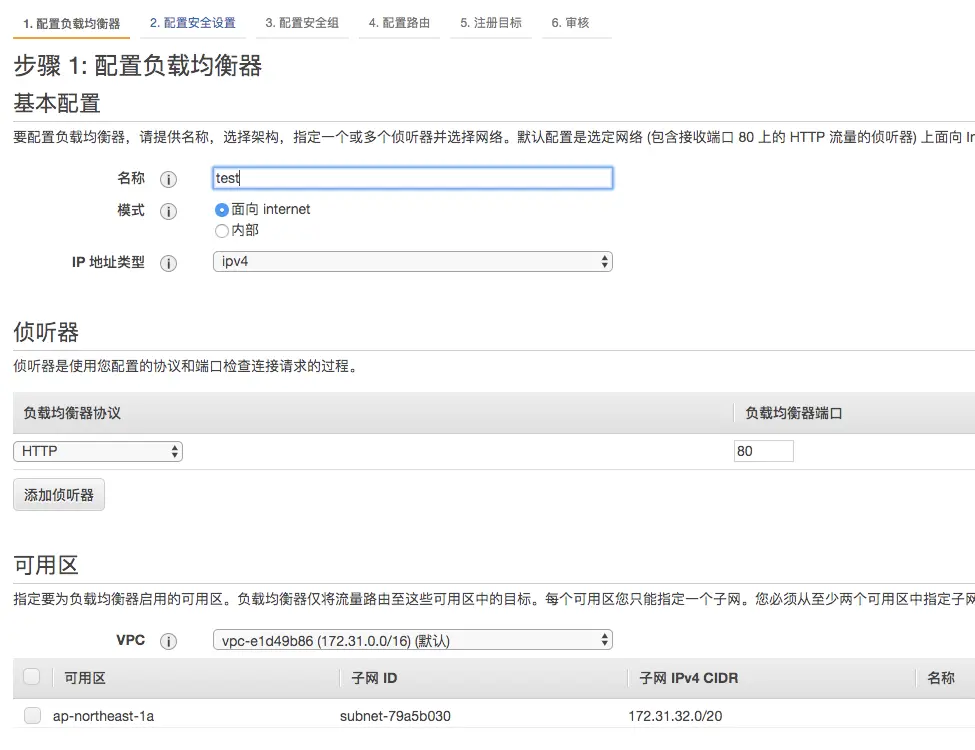Go to tab 2. 配置安全设置
The width and height of the screenshot is (975, 750).
(x=193, y=23)
